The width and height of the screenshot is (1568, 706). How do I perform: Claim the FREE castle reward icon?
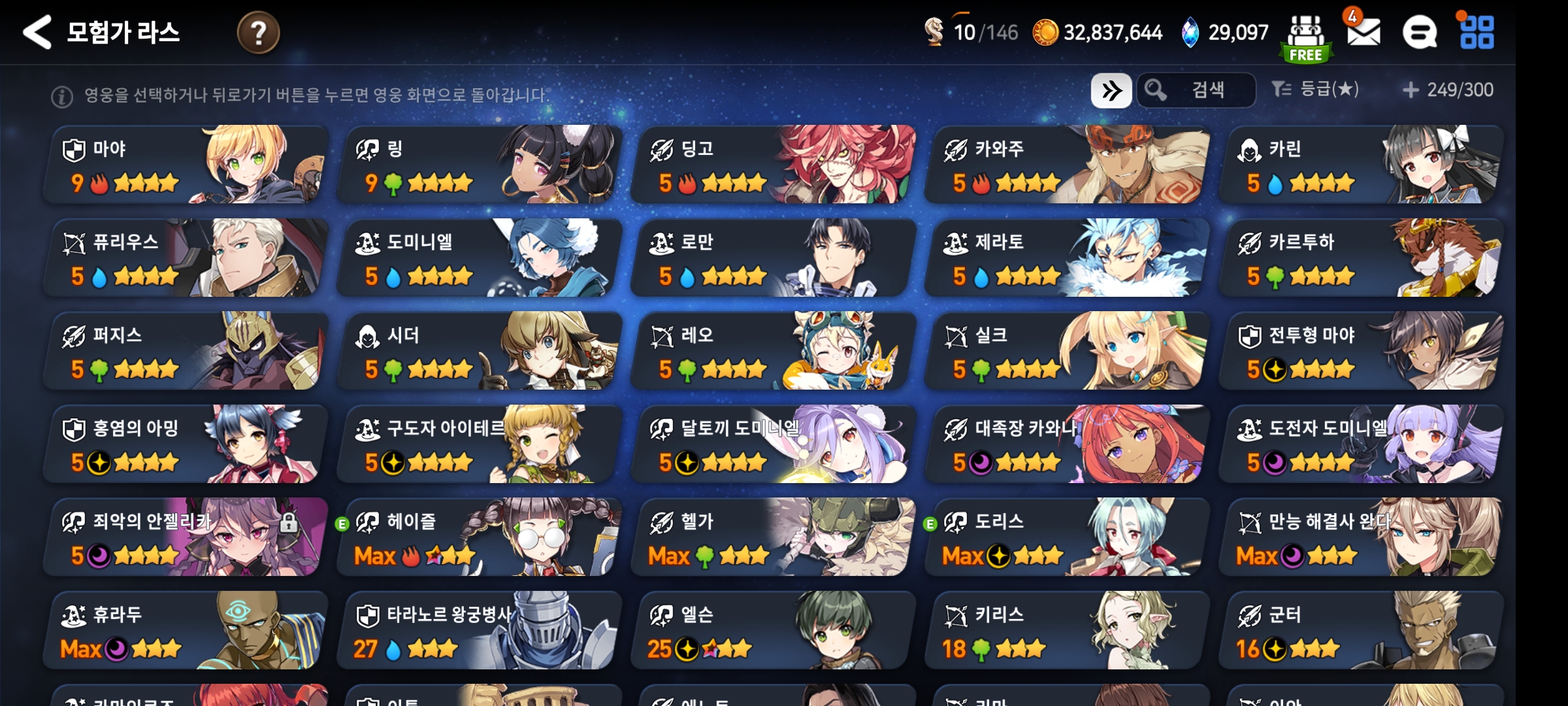(1306, 38)
